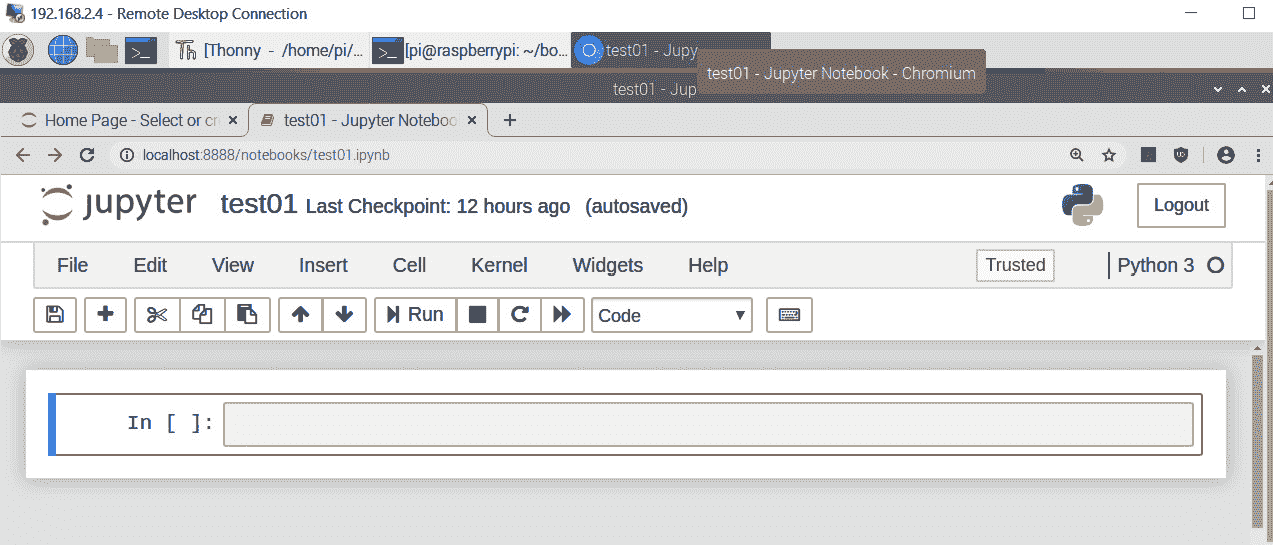This screenshot has width=1273, height=545.
Task: Move selected cell up
Action: tap(300, 315)
